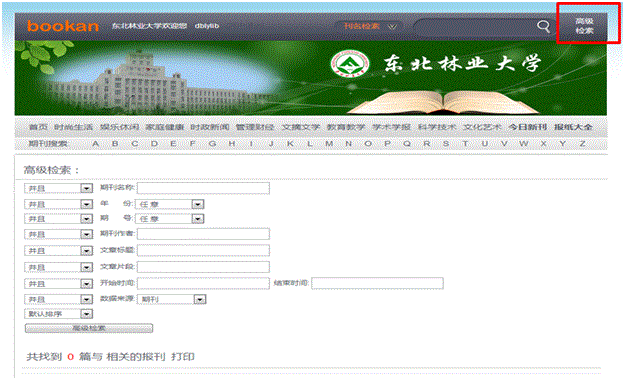Expand the 刊名检索 search type dropdown

[x=370, y=26]
